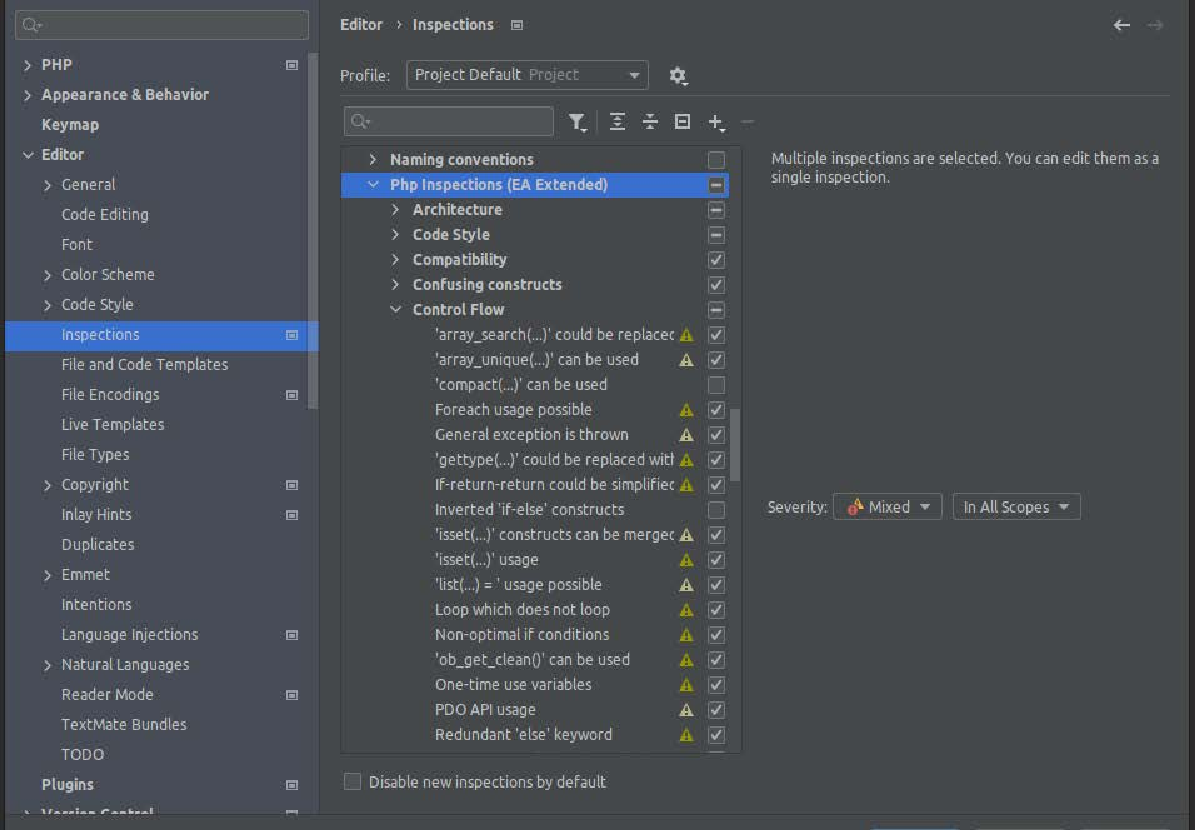The width and height of the screenshot is (1195, 830).
Task: Toggle the Architecture group checkbox
Action: 716,210
